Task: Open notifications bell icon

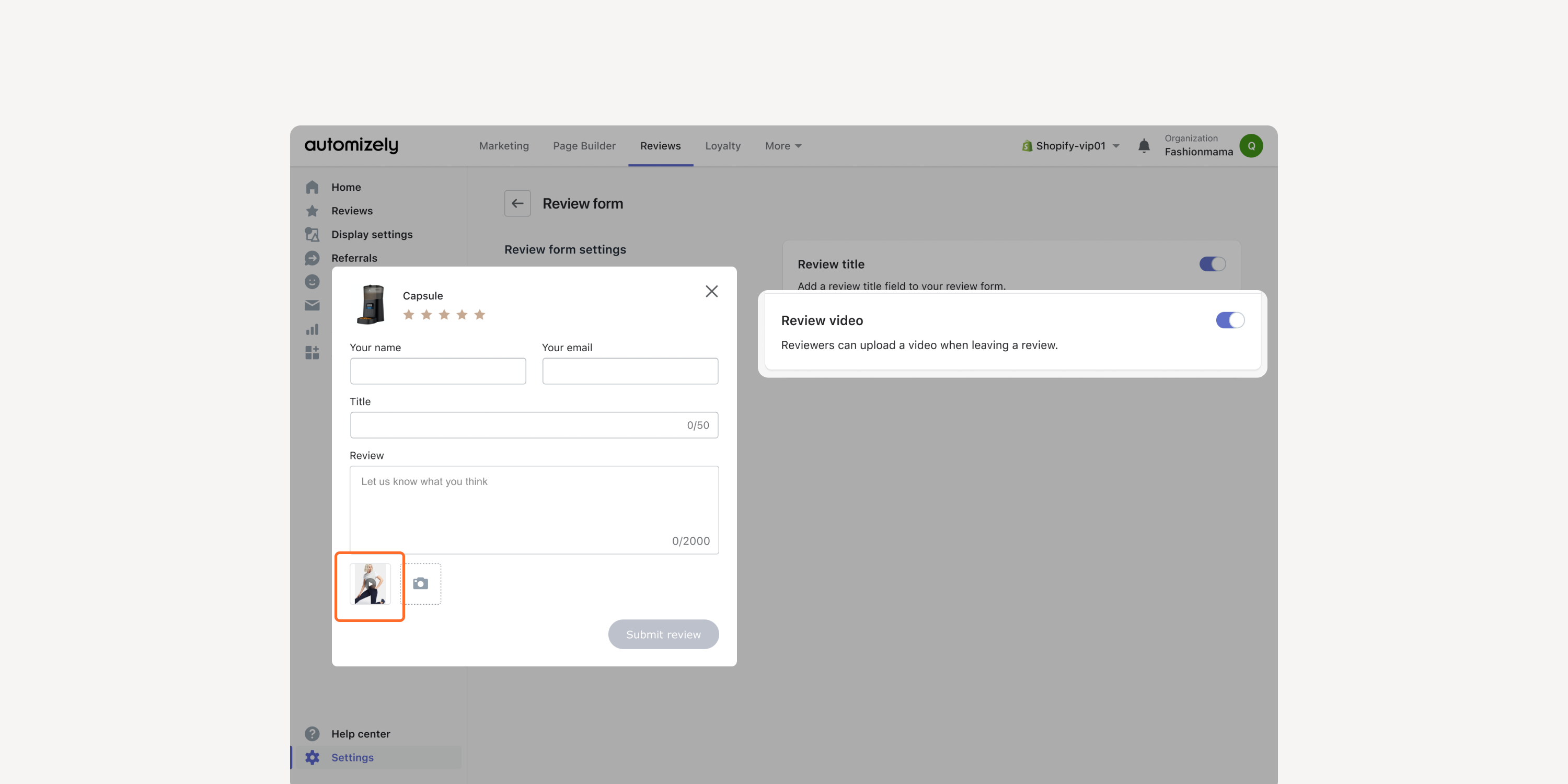Action: (x=1144, y=146)
